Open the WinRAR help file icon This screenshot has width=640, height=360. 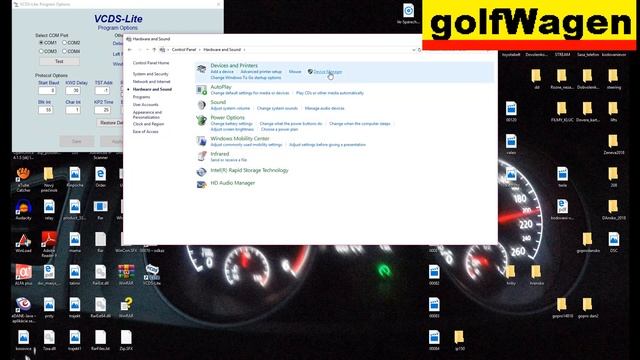click(126, 305)
